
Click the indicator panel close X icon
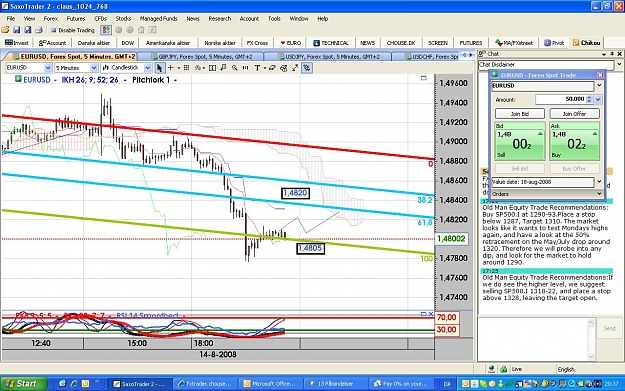point(430,314)
